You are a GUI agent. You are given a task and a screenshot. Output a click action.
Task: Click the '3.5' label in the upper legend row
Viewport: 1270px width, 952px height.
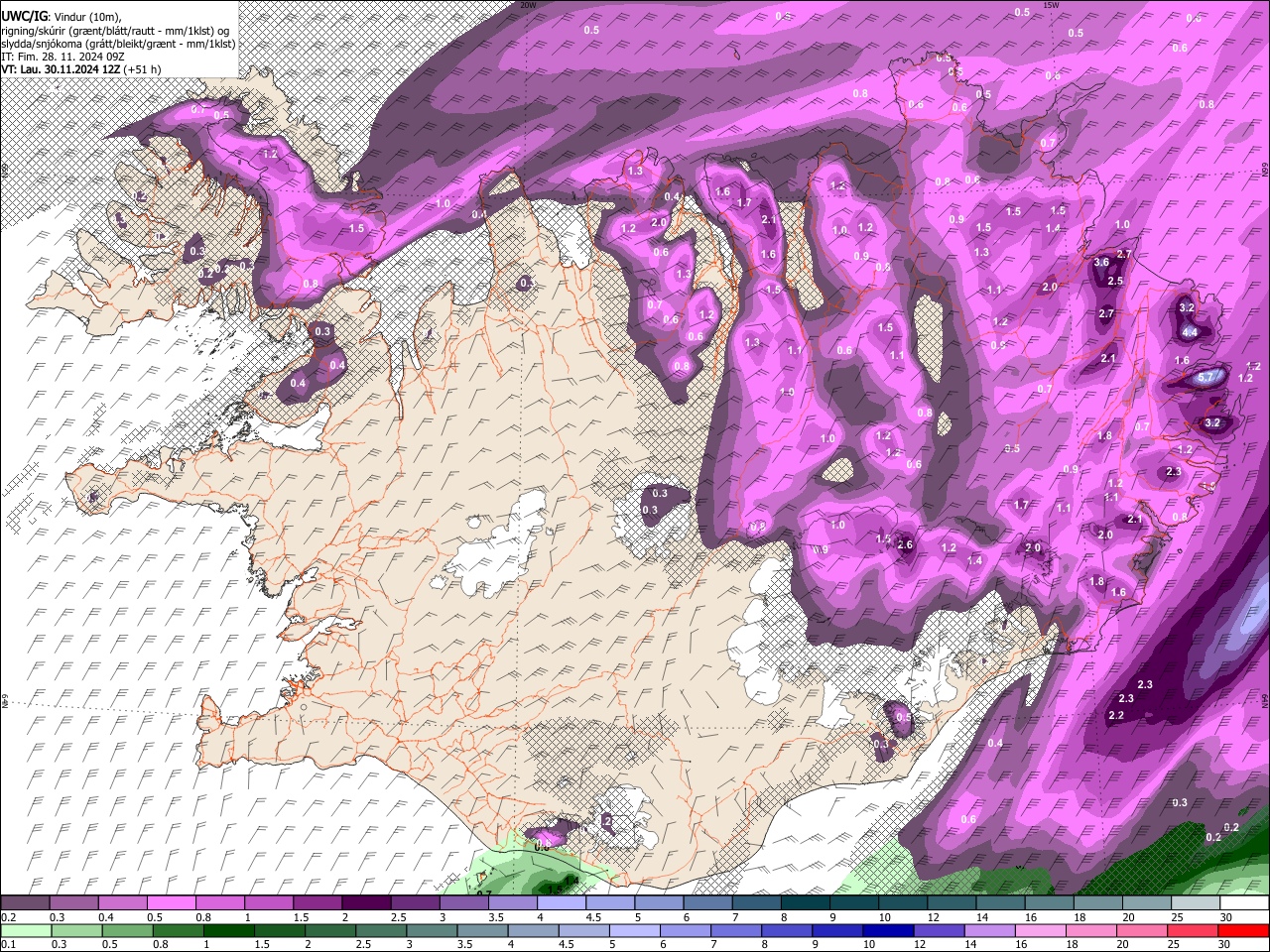[x=495, y=917]
